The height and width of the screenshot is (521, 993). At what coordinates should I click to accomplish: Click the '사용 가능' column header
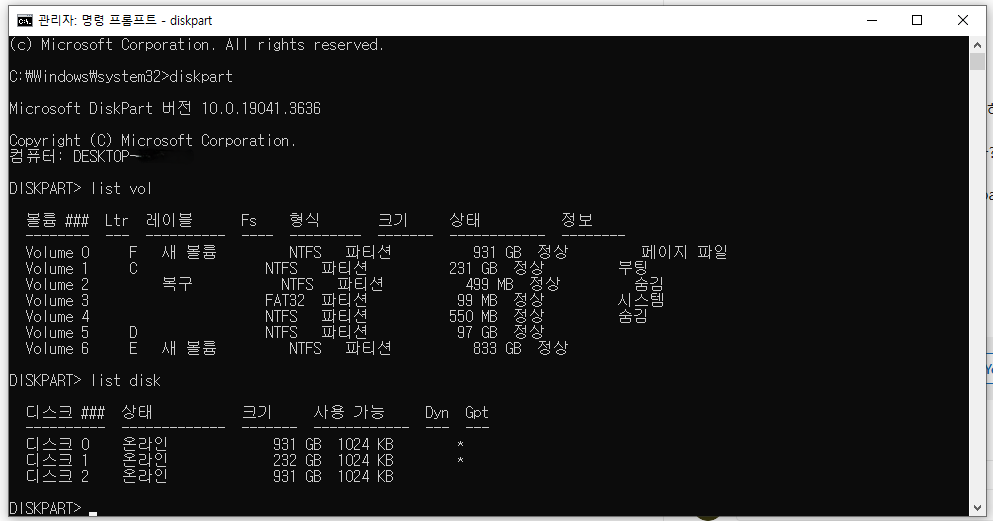[349, 412]
